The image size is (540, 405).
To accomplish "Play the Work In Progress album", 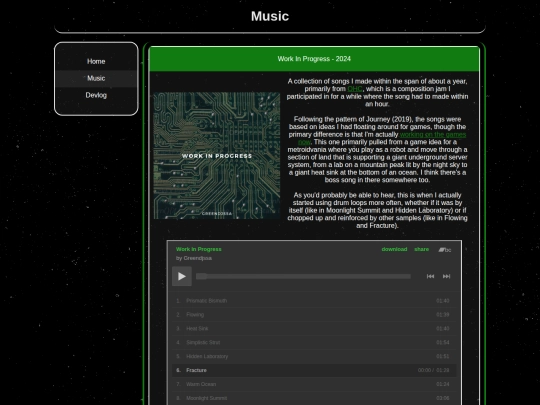I will [x=182, y=276].
